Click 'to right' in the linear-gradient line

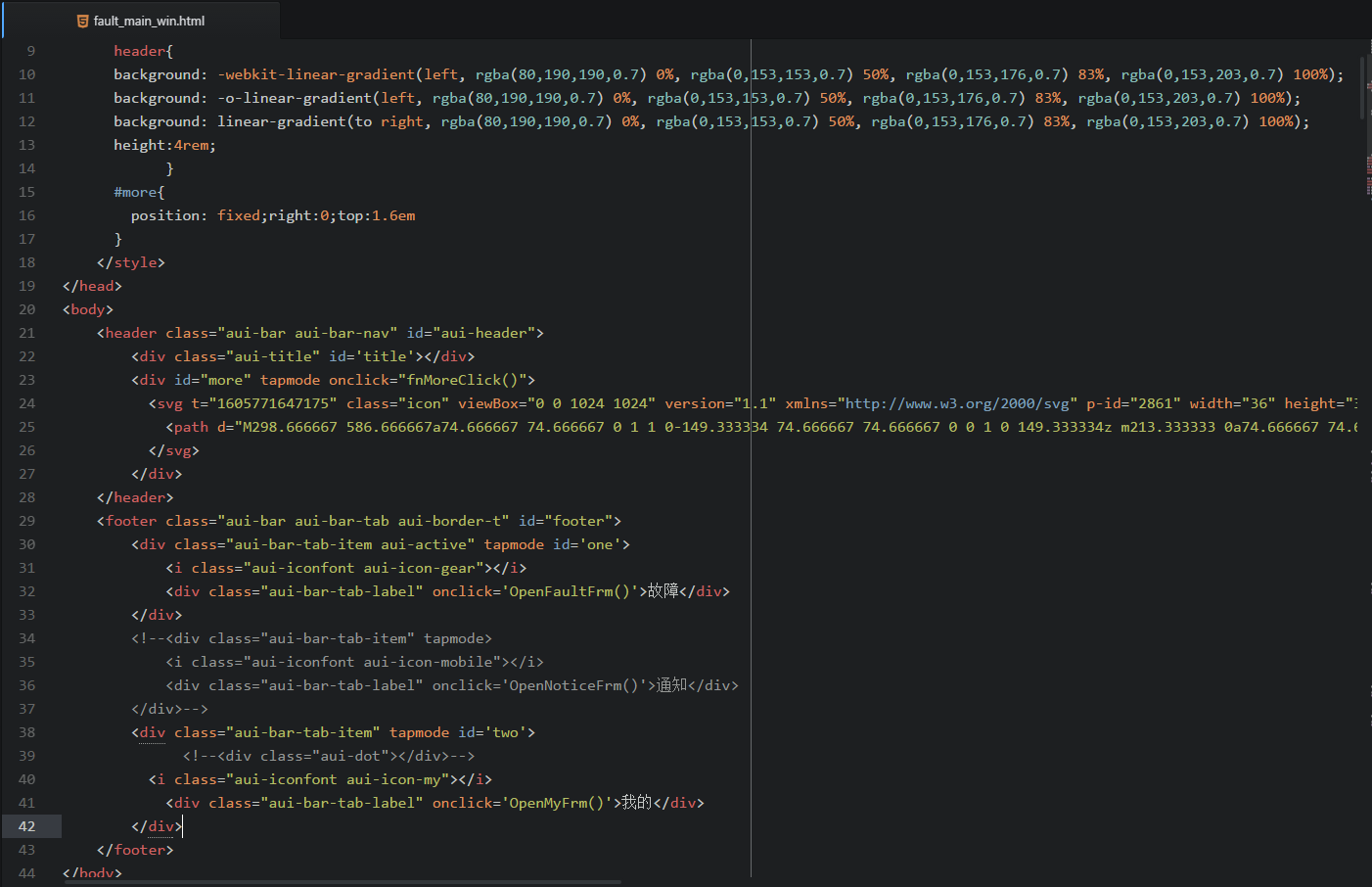pos(389,121)
